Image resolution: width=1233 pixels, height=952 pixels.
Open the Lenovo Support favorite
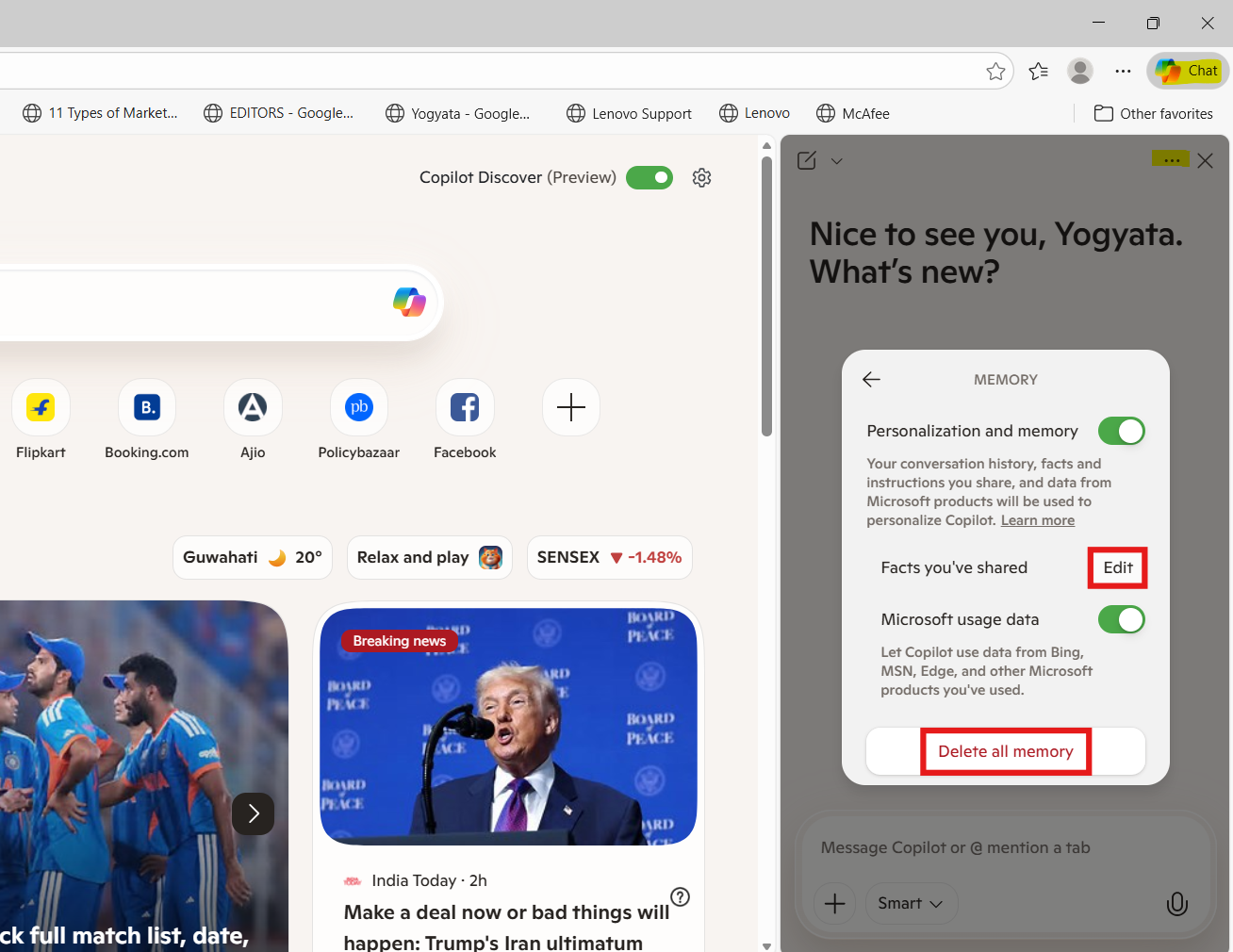tap(629, 113)
